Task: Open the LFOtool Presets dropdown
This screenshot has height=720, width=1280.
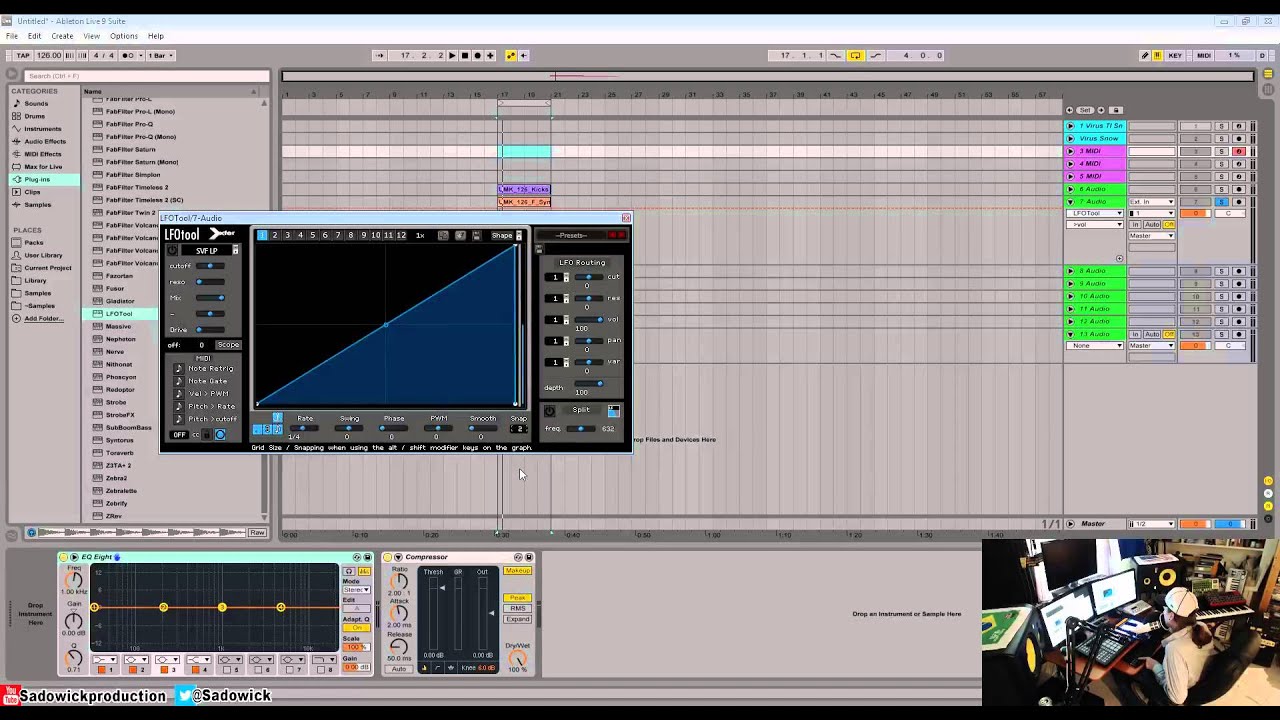Action: [571, 236]
